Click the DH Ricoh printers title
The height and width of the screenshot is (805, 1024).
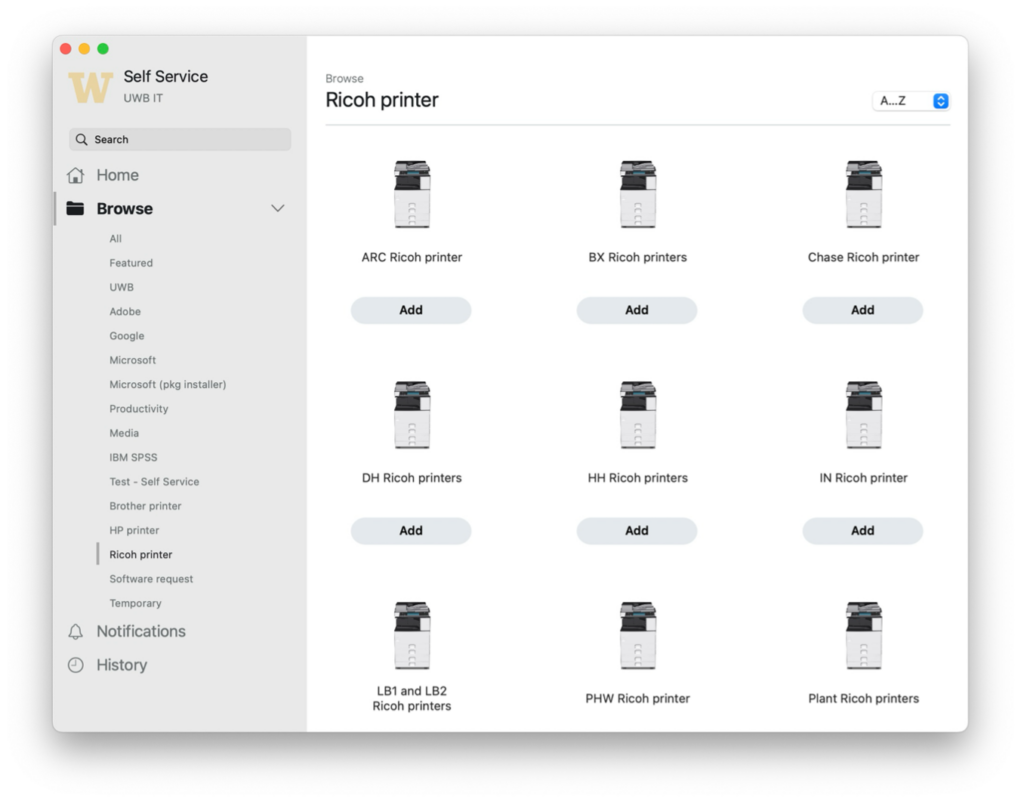[411, 478]
